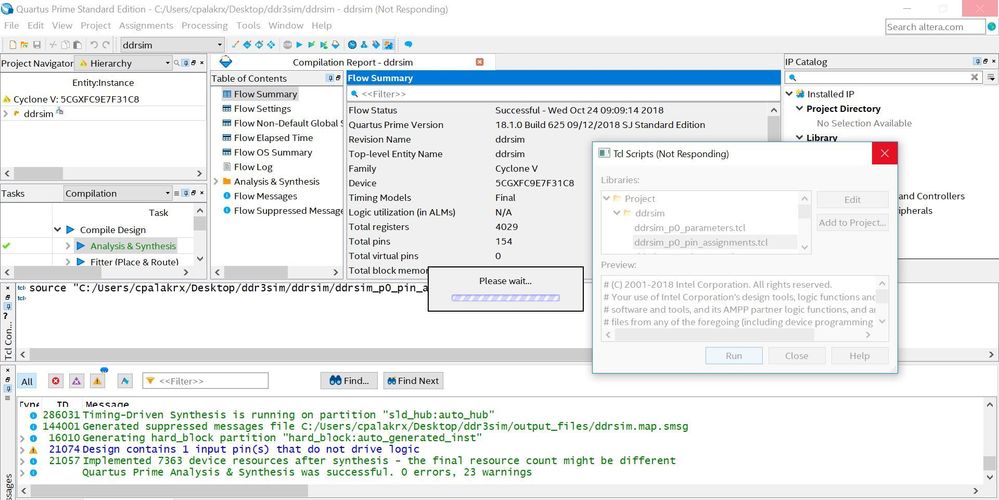Open the Processing menu
The image size is (999, 500).
[x=204, y=25]
